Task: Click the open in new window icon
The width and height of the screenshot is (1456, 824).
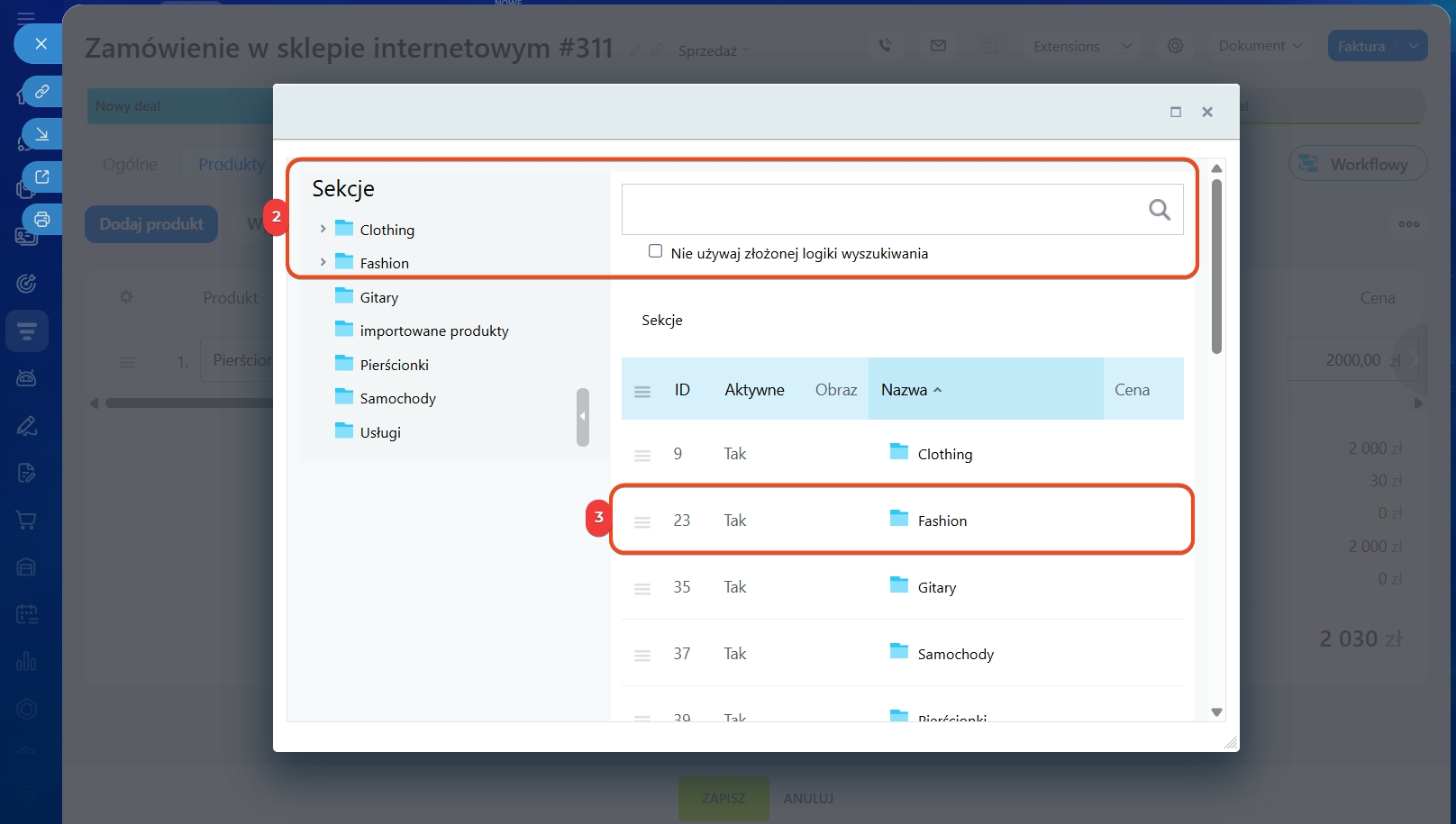Action: point(41,177)
